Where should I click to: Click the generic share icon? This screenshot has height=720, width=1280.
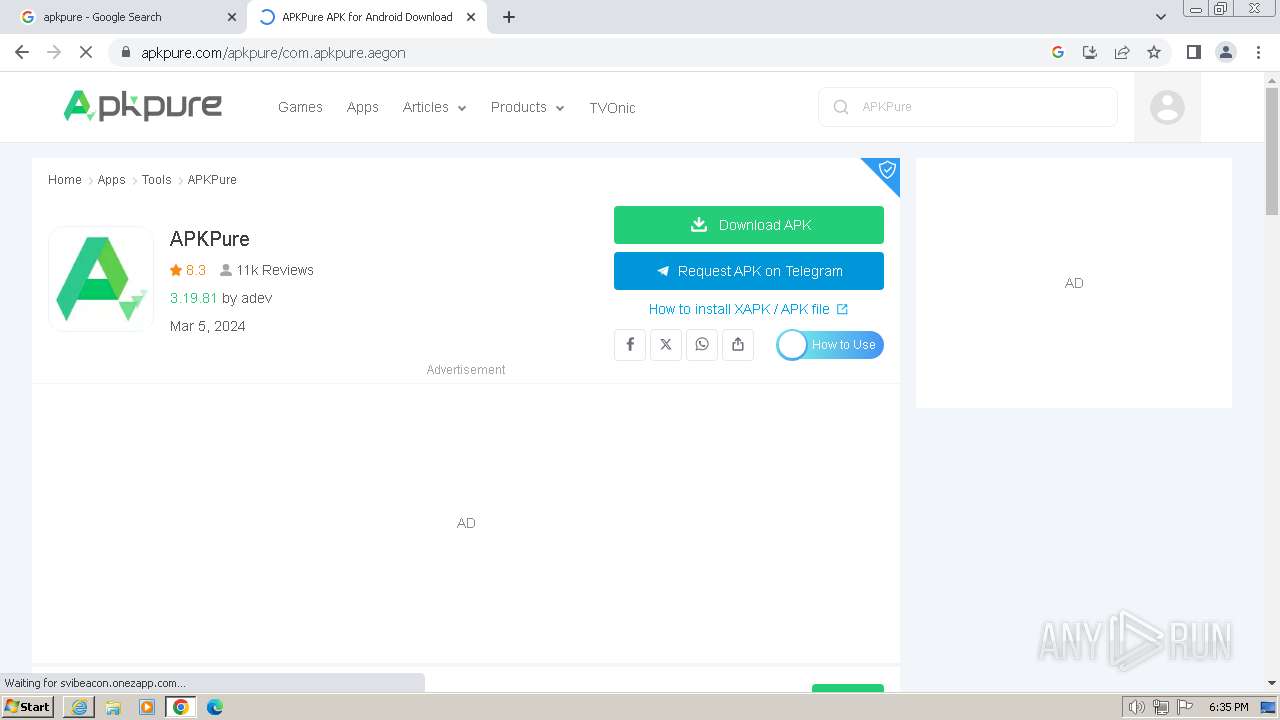[738, 344]
